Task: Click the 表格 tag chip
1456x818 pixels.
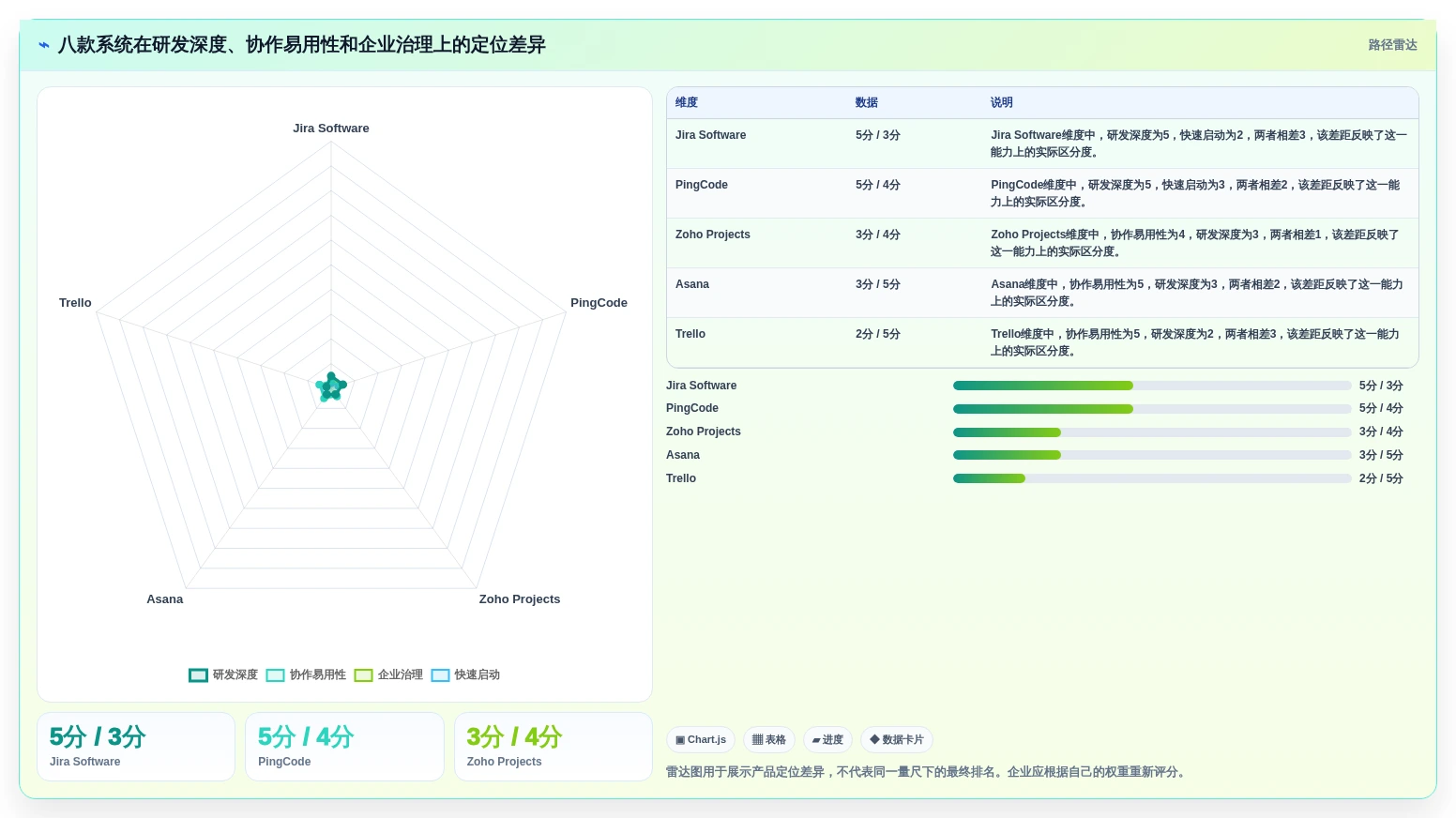Action: (x=769, y=740)
